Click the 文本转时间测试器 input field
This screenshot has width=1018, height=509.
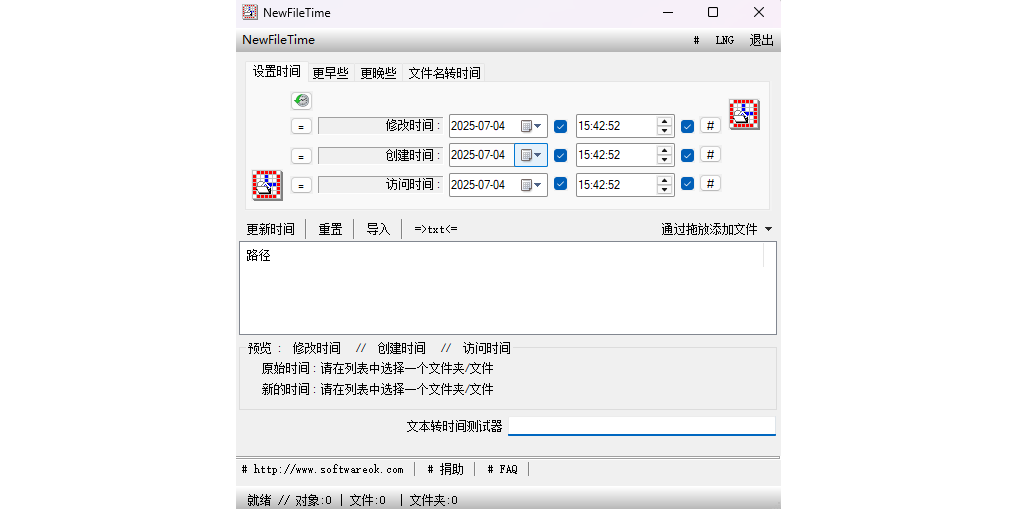[x=641, y=426]
